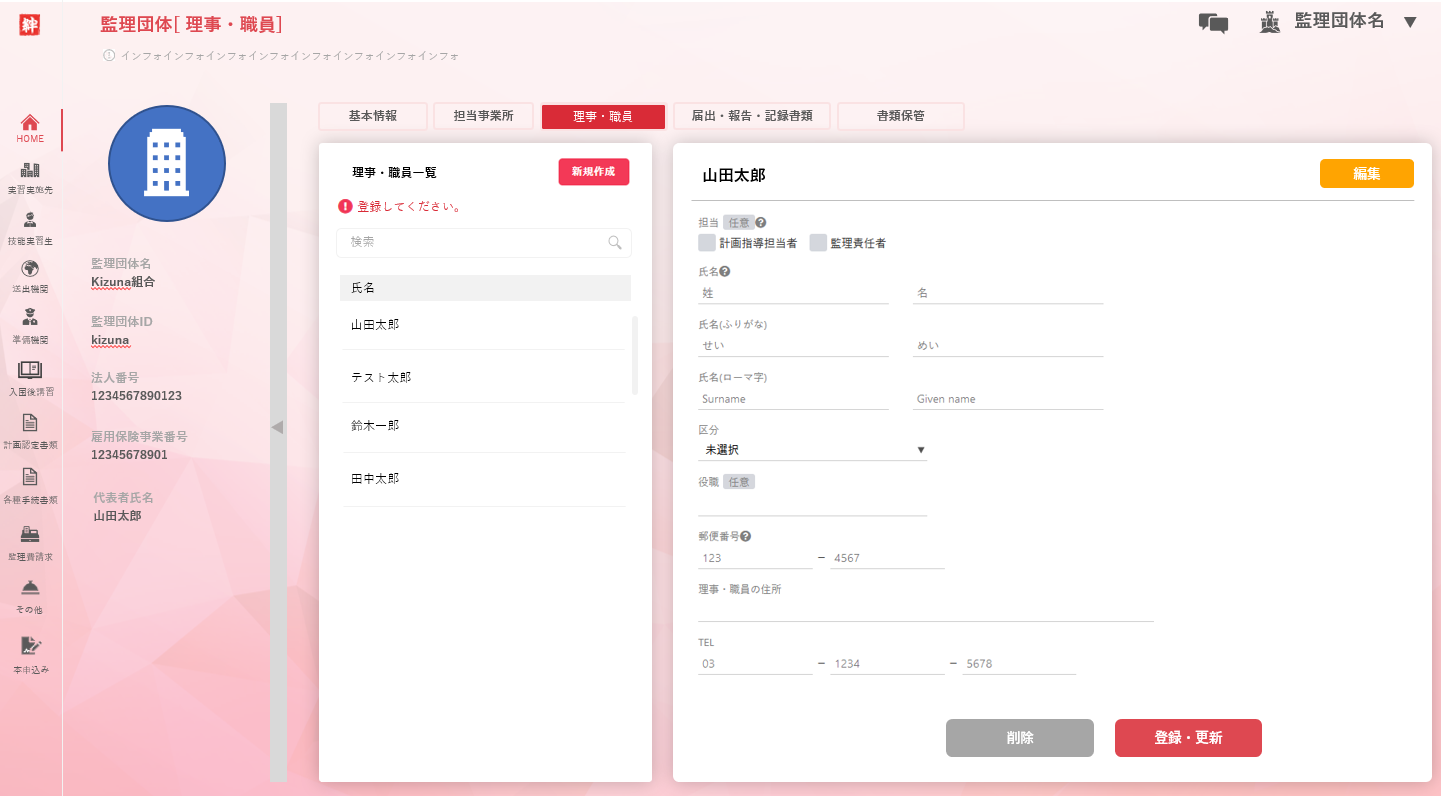
Task: Click the orange 編集 button
Action: [x=1366, y=173]
